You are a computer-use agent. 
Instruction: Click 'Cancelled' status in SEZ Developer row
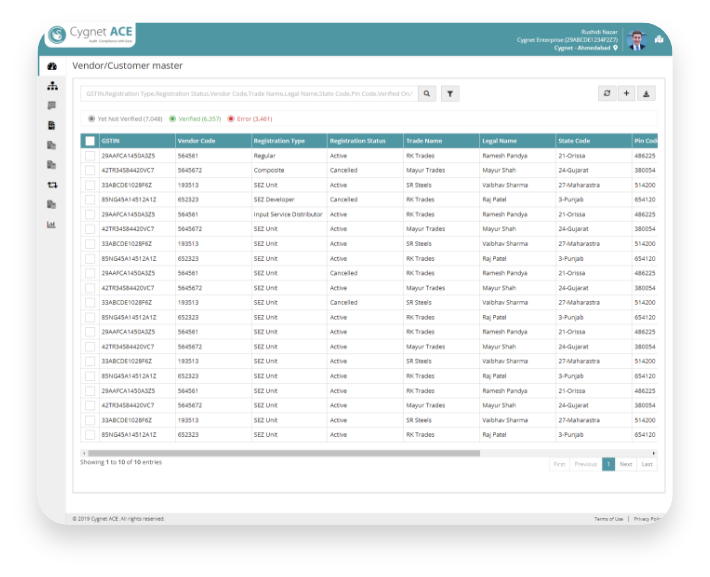click(x=344, y=200)
